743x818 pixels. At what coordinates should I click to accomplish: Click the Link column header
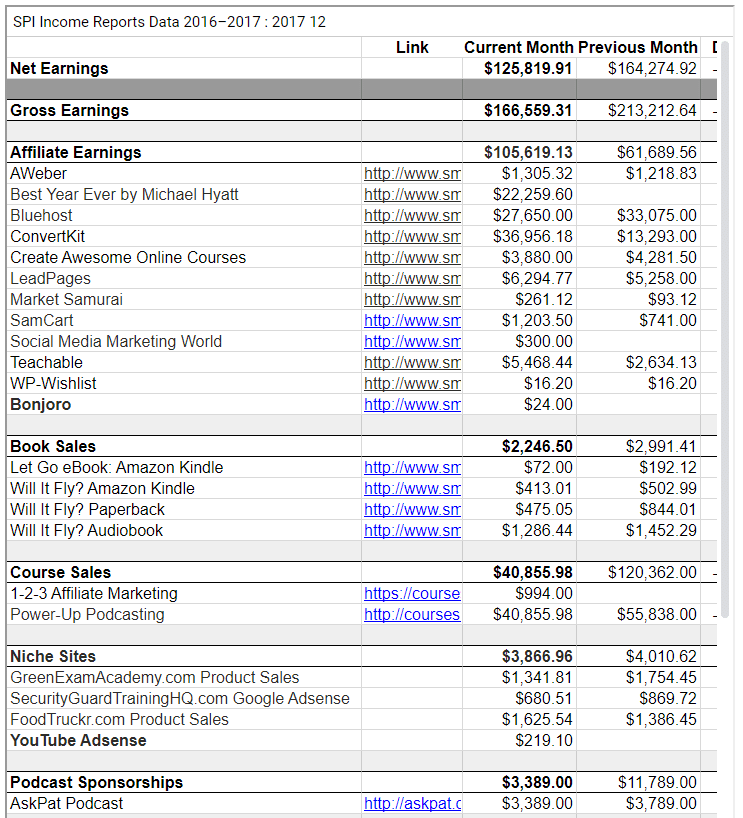(x=412, y=47)
